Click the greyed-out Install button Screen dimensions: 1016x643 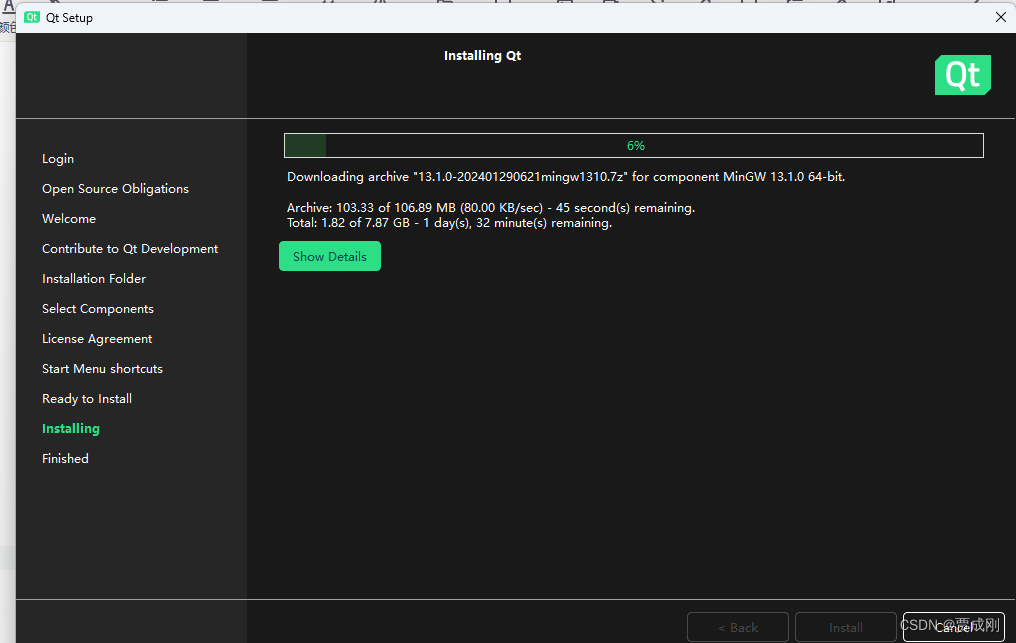pyautogui.click(x=846, y=627)
